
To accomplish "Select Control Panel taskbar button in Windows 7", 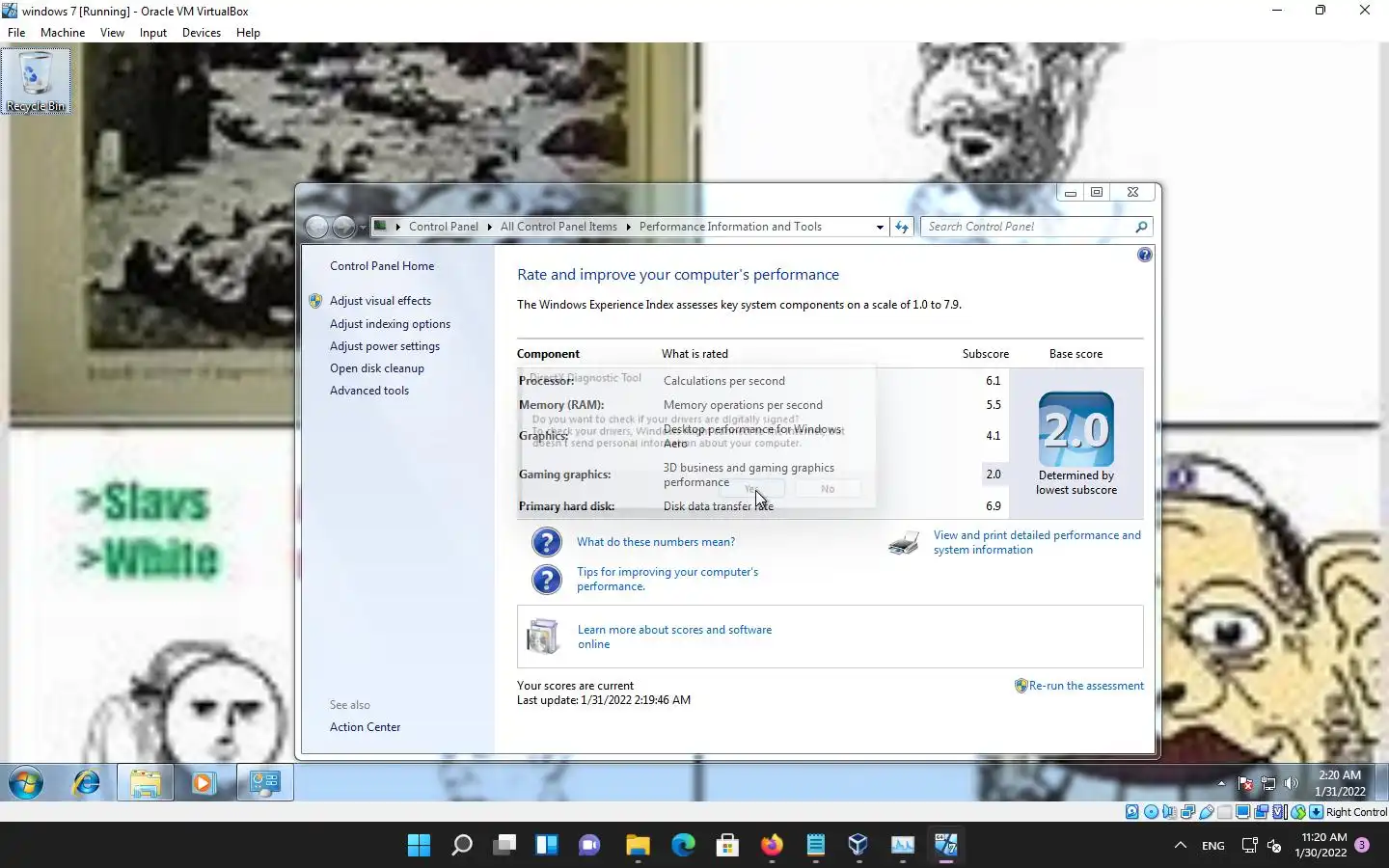I will pyautogui.click(x=264, y=783).
